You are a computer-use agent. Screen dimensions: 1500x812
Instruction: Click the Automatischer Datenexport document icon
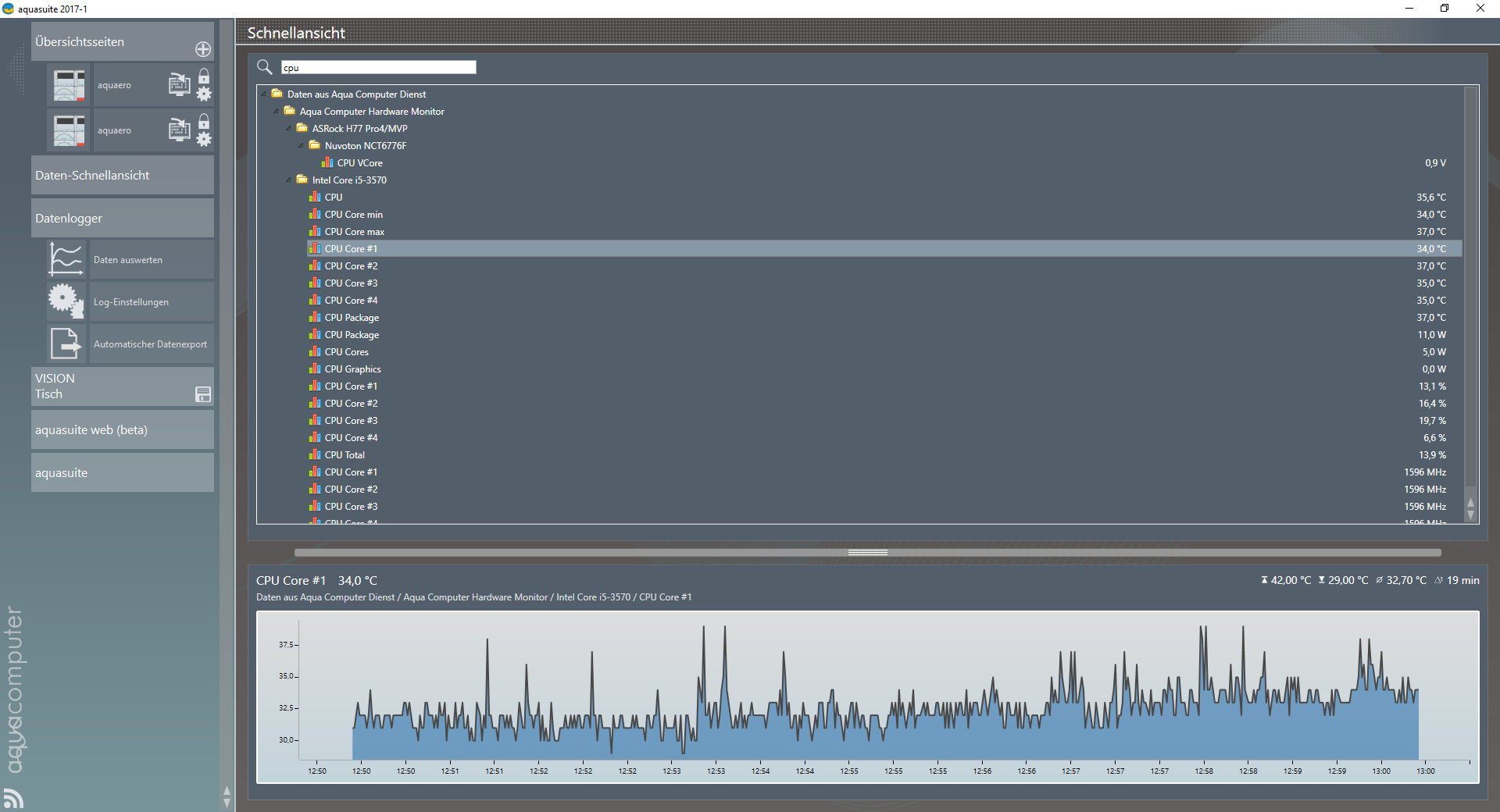[66, 344]
